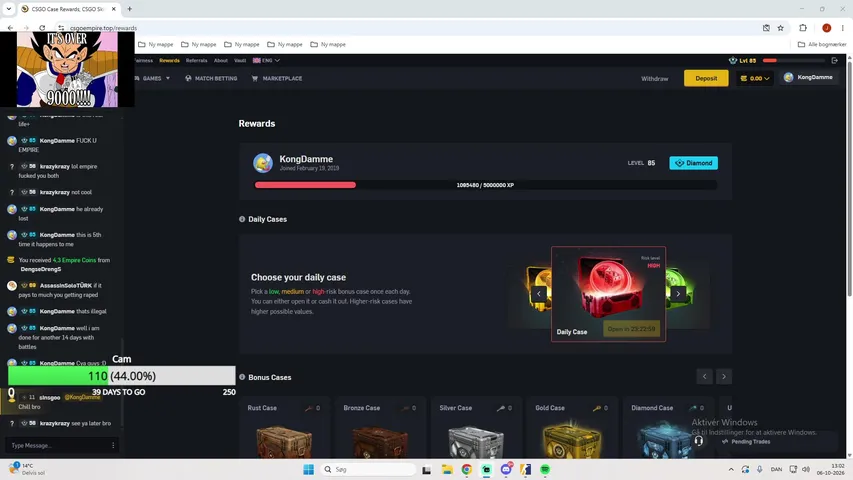Click the Silver Case key icon
This screenshot has width=853, height=480.
click(500, 408)
